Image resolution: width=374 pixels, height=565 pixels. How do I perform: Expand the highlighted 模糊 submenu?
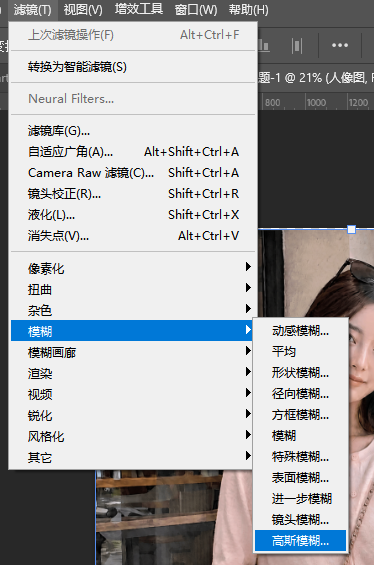tap(133, 330)
